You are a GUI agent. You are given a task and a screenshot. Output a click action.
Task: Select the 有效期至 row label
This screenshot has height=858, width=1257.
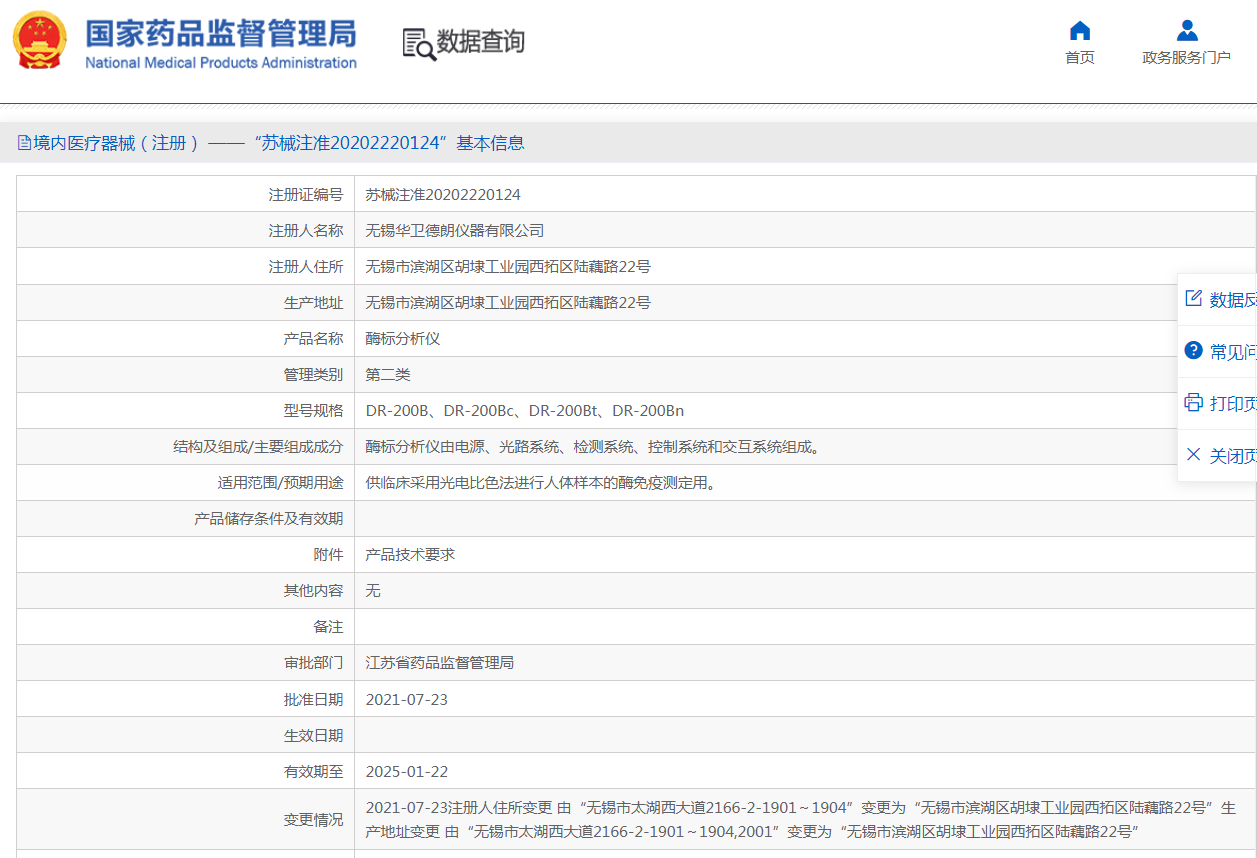pyautogui.click(x=313, y=771)
